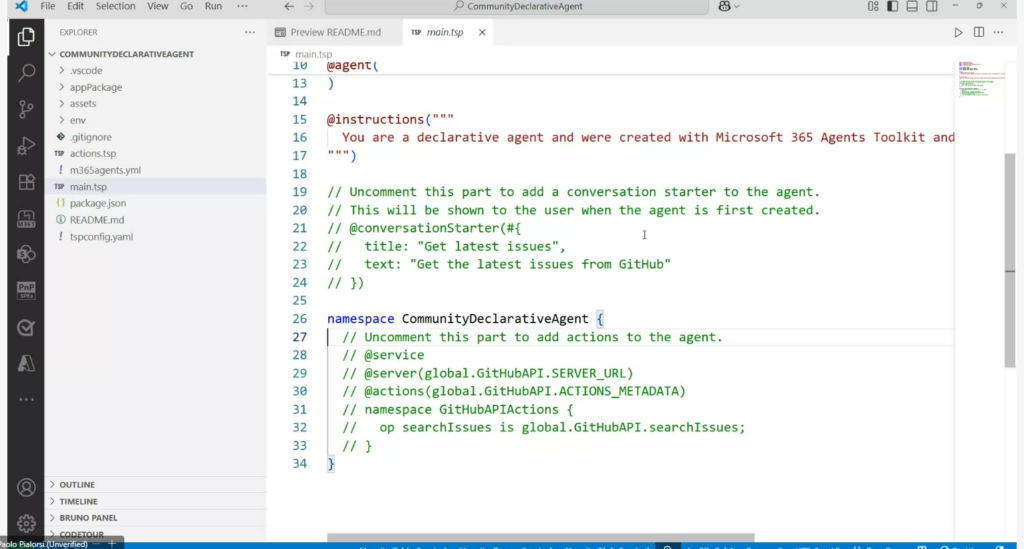The image size is (1024, 549).
Task: Click the horizontal editor scrollbar
Action: tap(541, 537)
